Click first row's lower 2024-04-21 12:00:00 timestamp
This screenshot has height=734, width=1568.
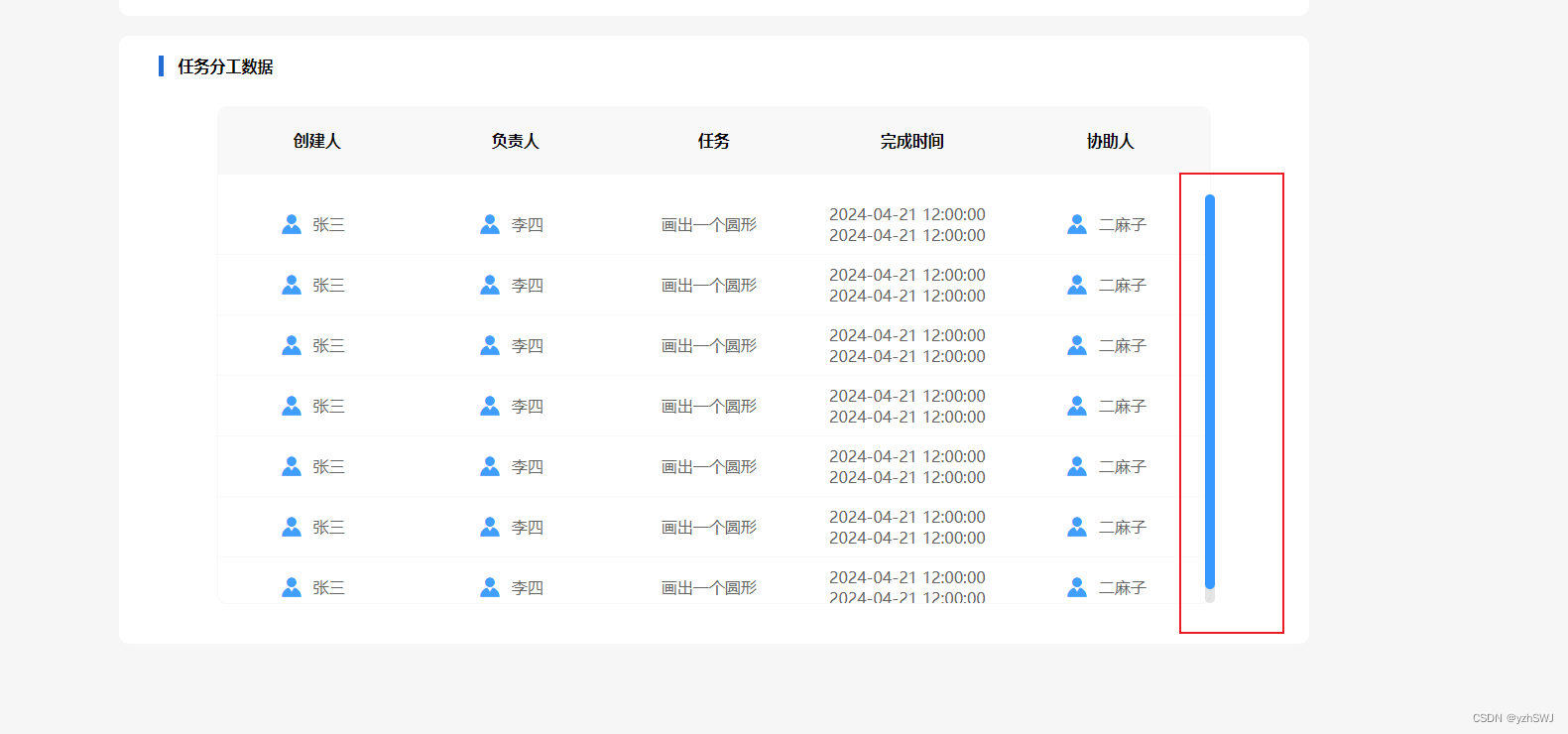pos(907,235)
